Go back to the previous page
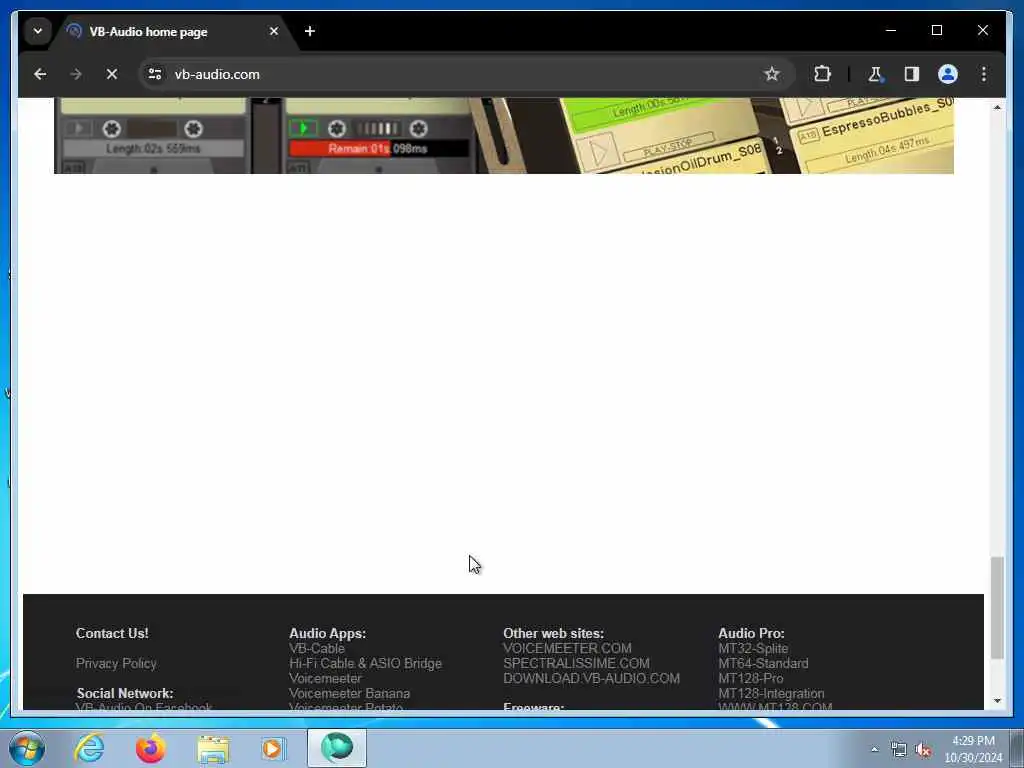 [40, 74]
